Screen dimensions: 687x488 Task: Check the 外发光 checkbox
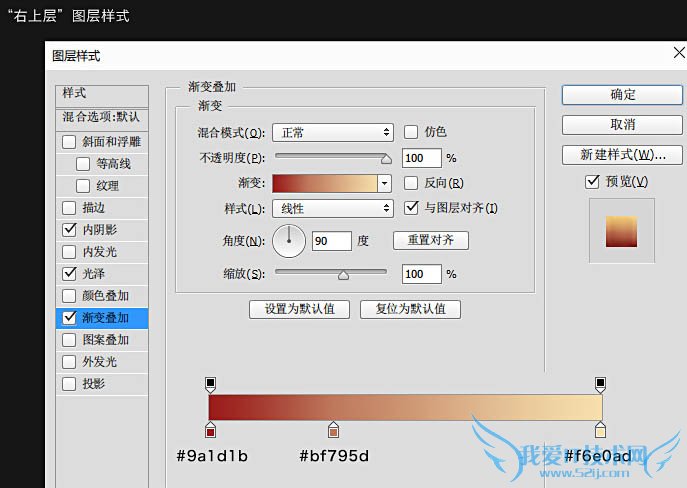tap(69, 362)
